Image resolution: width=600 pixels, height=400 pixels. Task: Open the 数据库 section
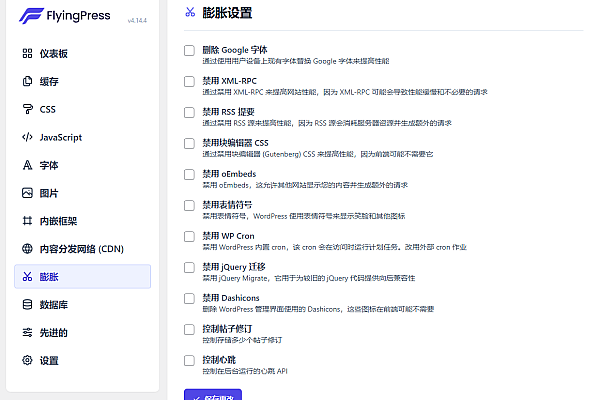[x=83, y=305]
